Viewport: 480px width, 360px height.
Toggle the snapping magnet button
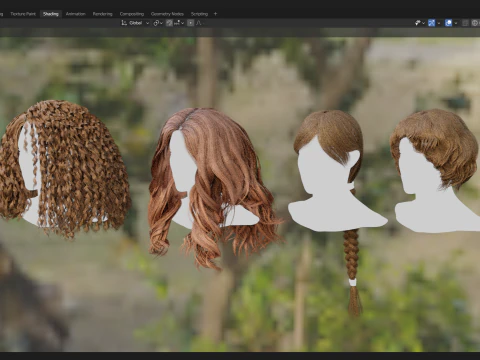[169, 23]
